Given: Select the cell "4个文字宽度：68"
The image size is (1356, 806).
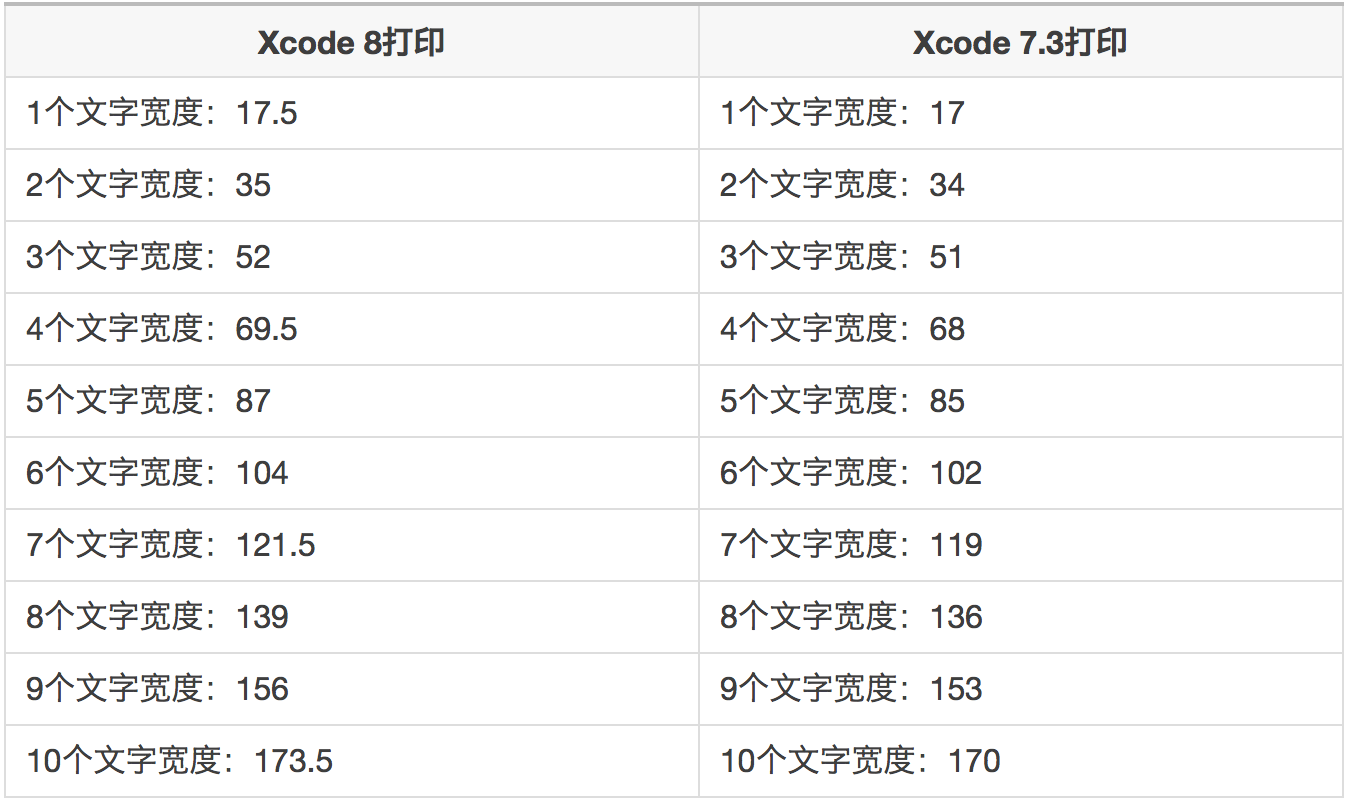Looking at the screenshot, I should coord(842,329).
